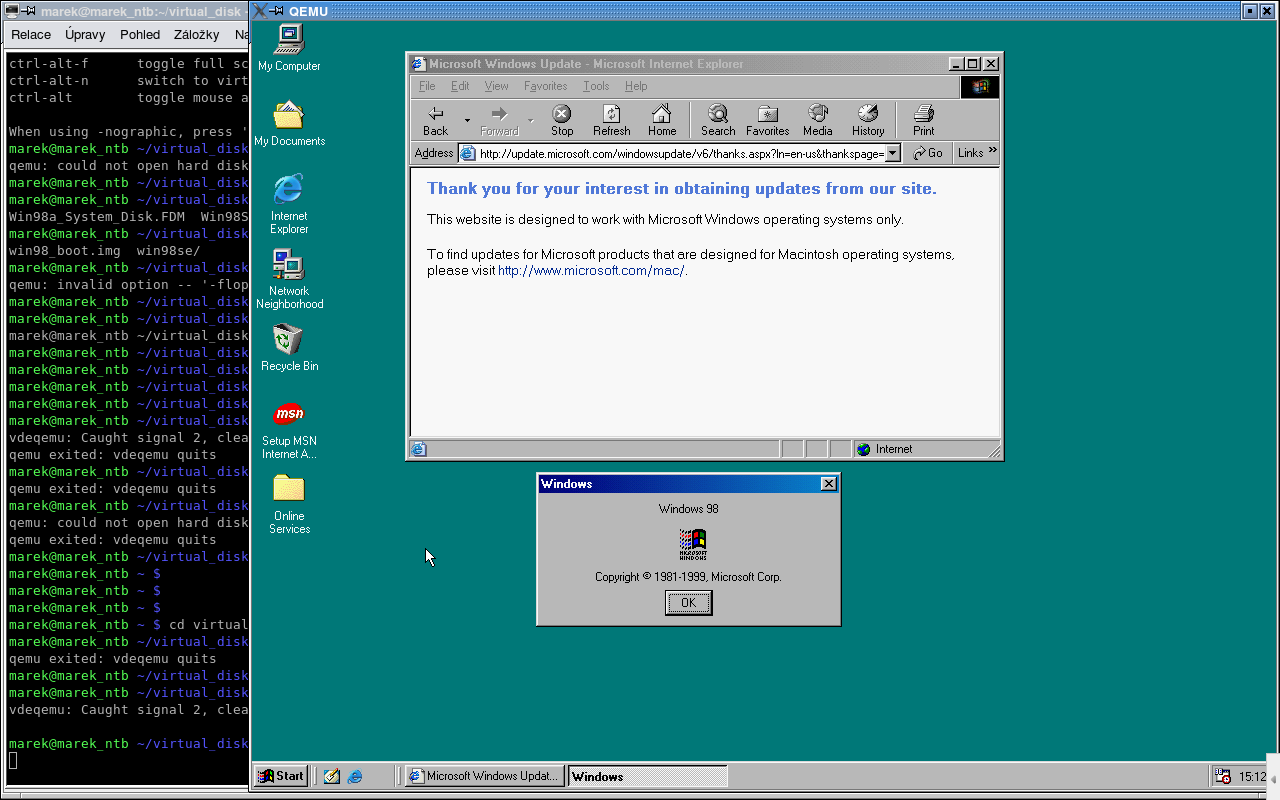Select the Refresh icon in Internet Explorer

pos(611,120)
